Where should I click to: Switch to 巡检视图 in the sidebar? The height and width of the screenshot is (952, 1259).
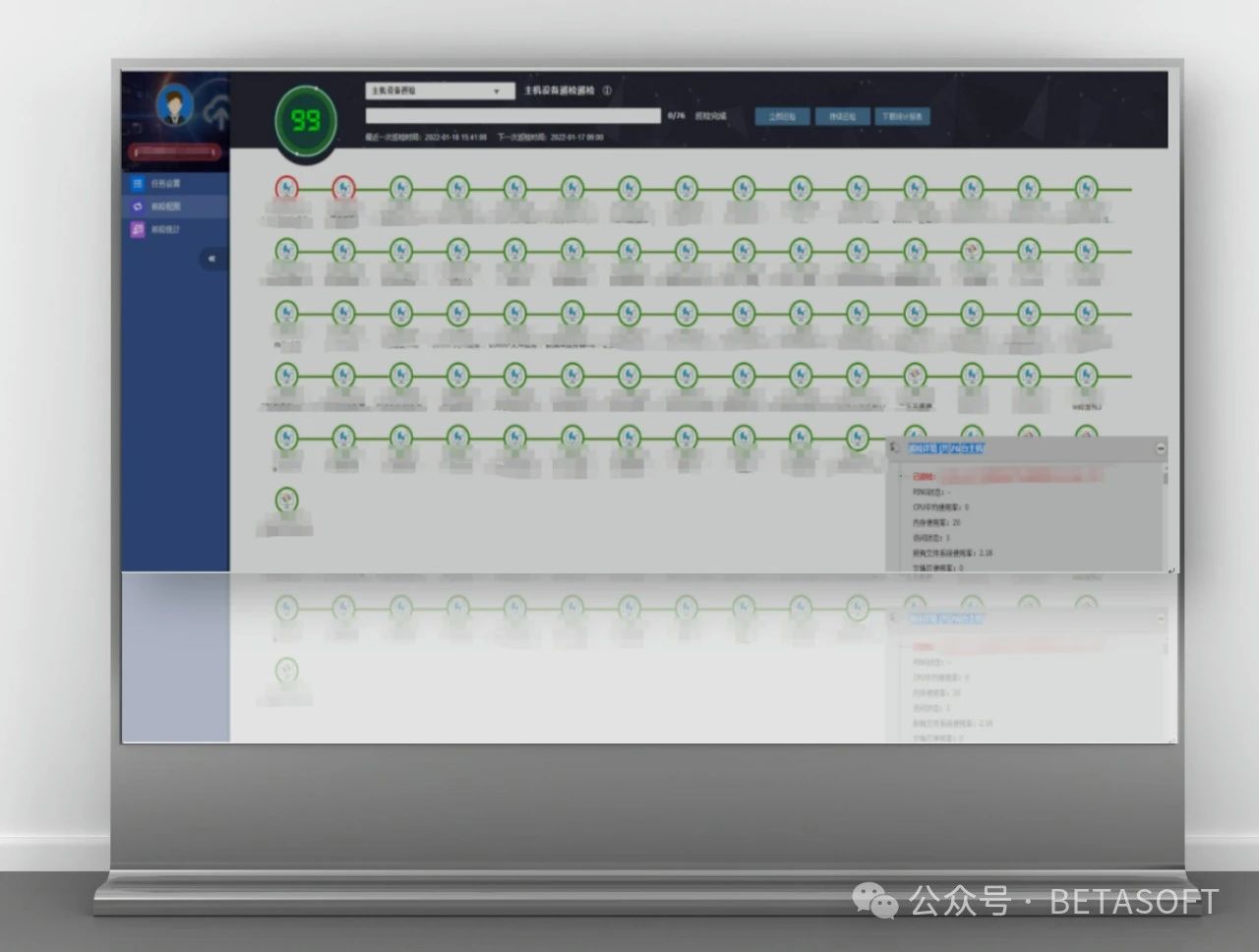coord(164,207)
